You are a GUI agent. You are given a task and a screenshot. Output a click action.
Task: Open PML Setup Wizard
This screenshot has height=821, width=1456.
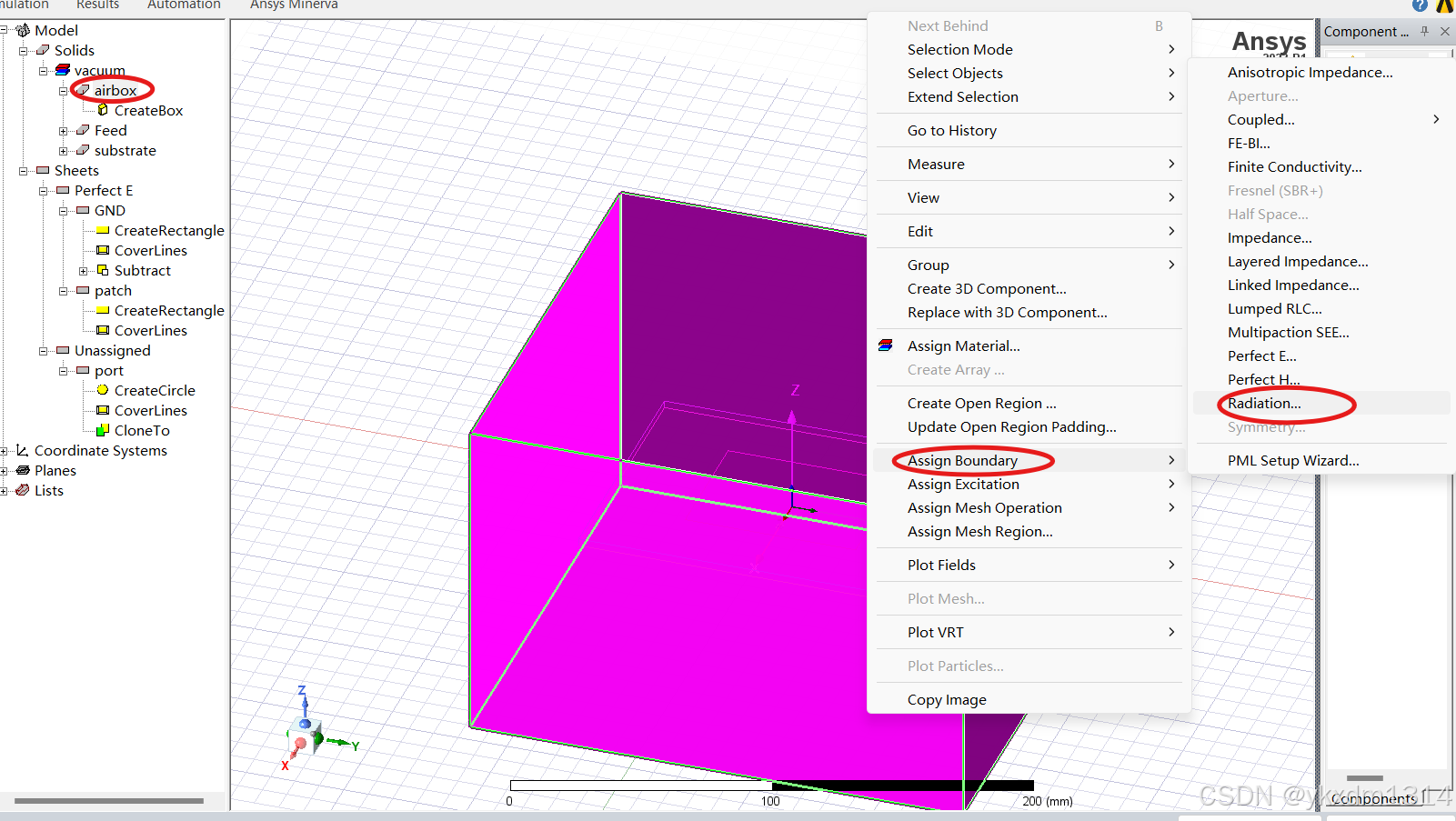1320,460
